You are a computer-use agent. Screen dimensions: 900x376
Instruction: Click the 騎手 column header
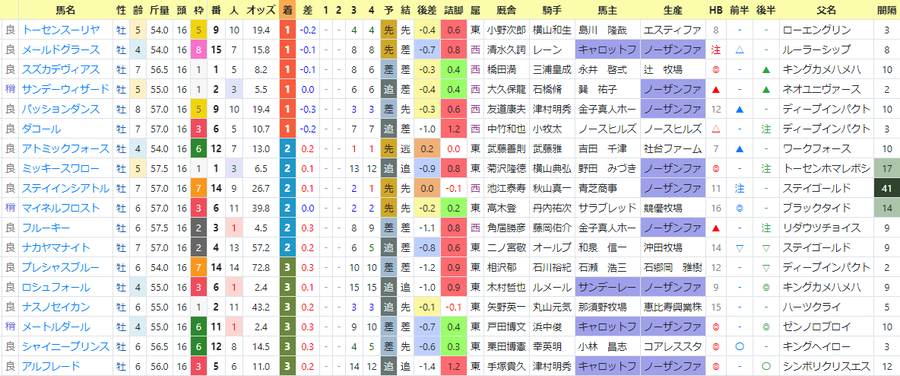click(x=553, y=10)
